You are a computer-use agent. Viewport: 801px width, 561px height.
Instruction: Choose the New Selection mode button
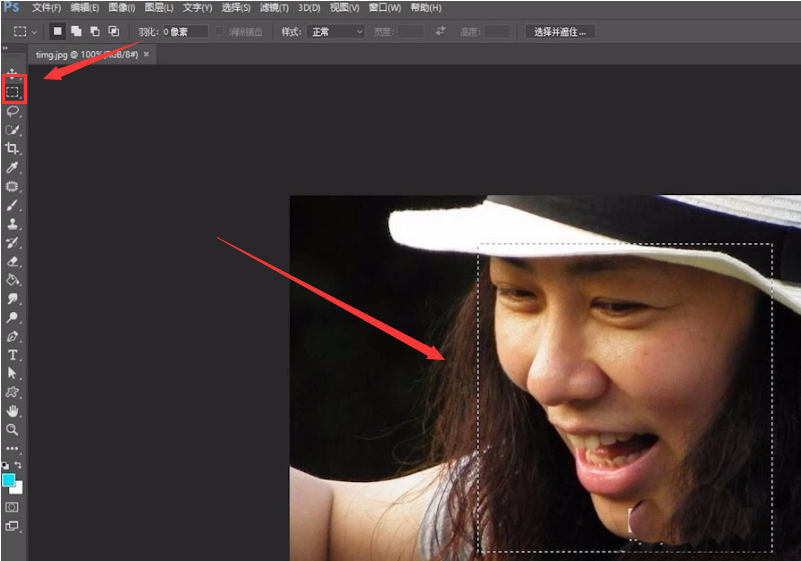pyautogui.click(x=57, y=32)
